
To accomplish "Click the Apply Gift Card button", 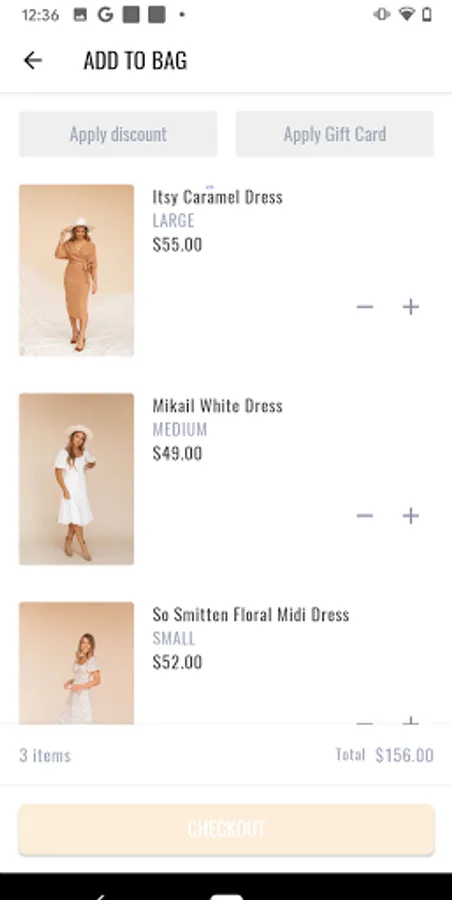I will [334, 134].
